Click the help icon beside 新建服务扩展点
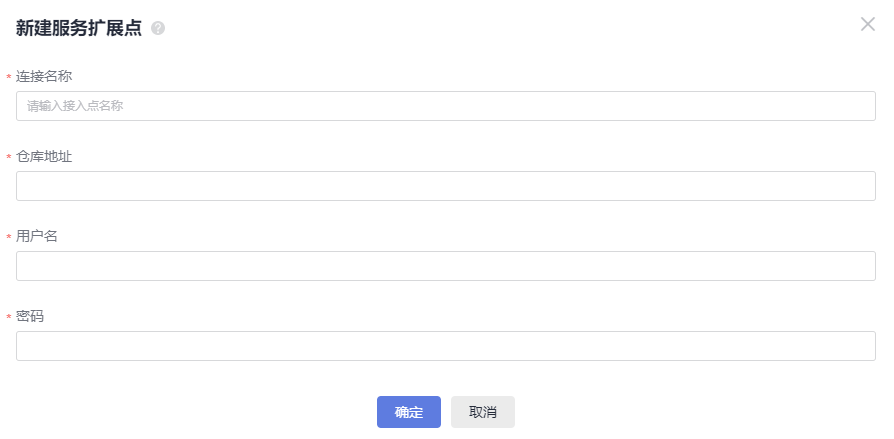This screenshot has width=894, height=439. pos(158,29)
